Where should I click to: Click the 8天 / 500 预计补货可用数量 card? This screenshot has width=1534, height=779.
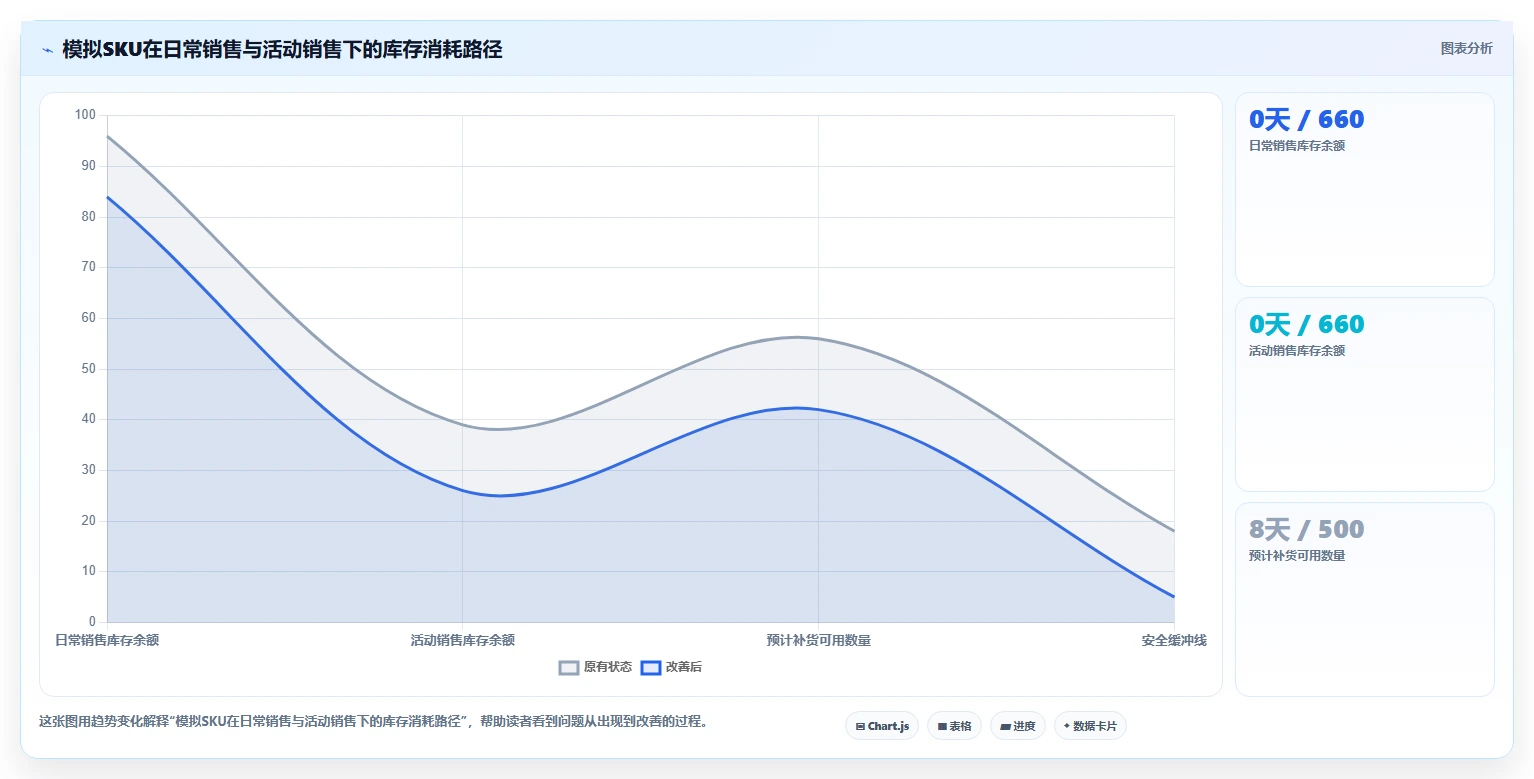[1365, 600]
